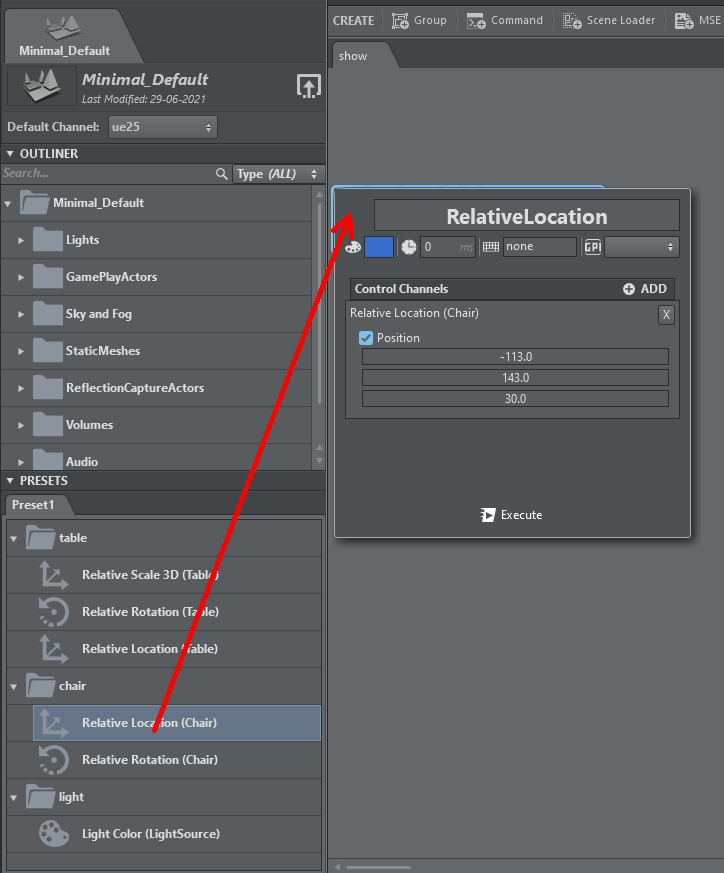Click the Command icon in toolbar

click(x=475, y=20)
